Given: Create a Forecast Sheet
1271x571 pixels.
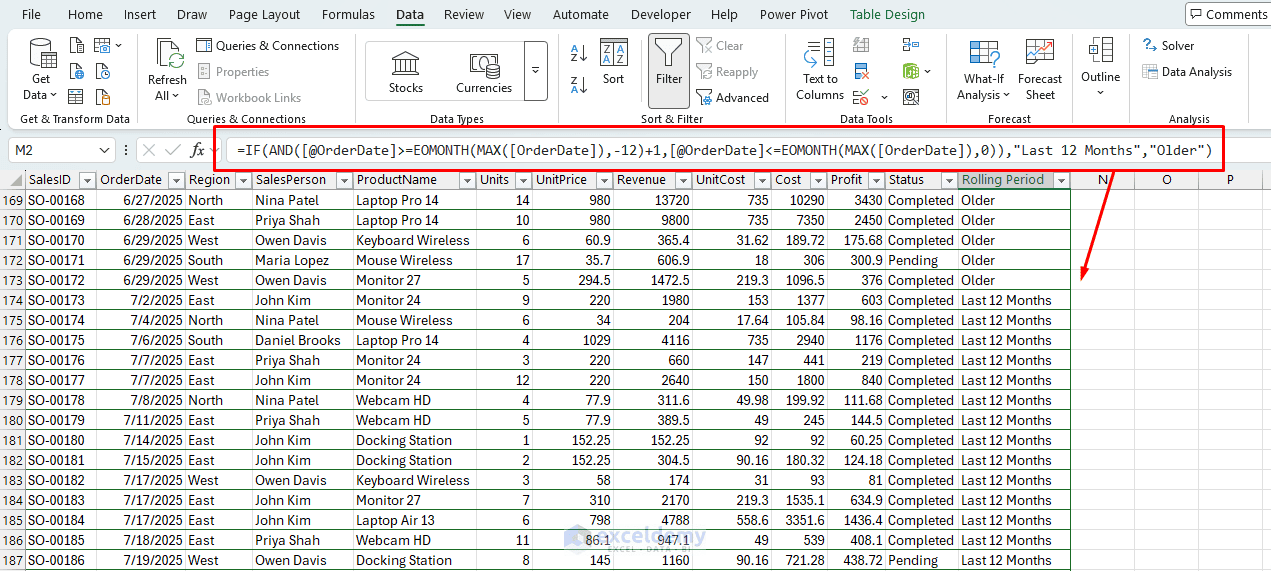Looking at the screenshot, I should tap(1040, 68).
